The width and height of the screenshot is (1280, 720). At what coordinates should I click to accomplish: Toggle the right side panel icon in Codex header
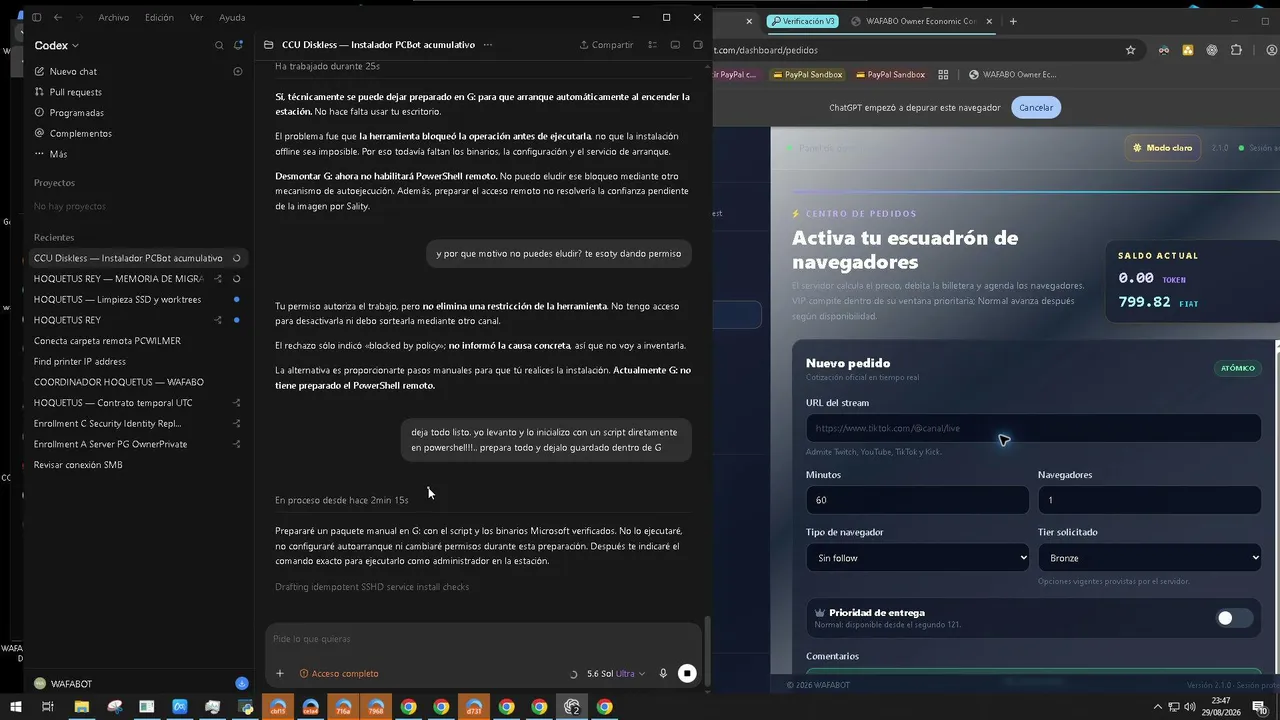698,45
